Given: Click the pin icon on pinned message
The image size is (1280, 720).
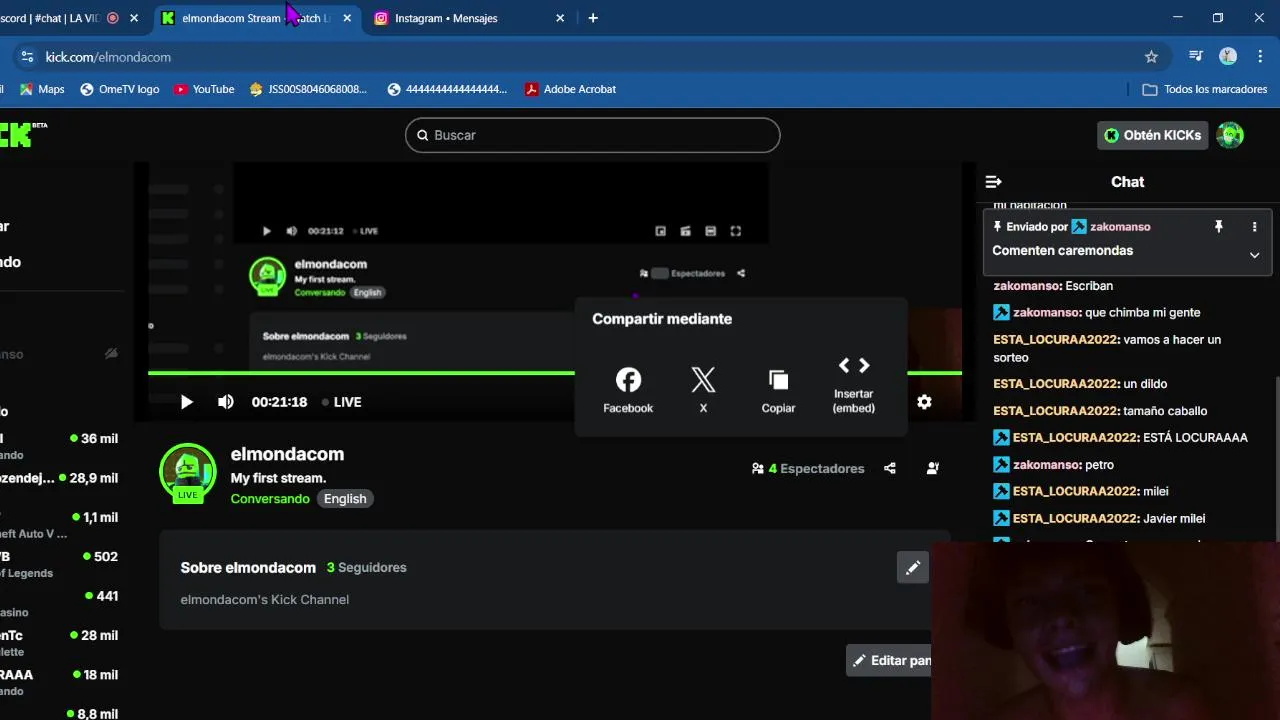Looking at the screenshot, I should (x=1218, y=227).
